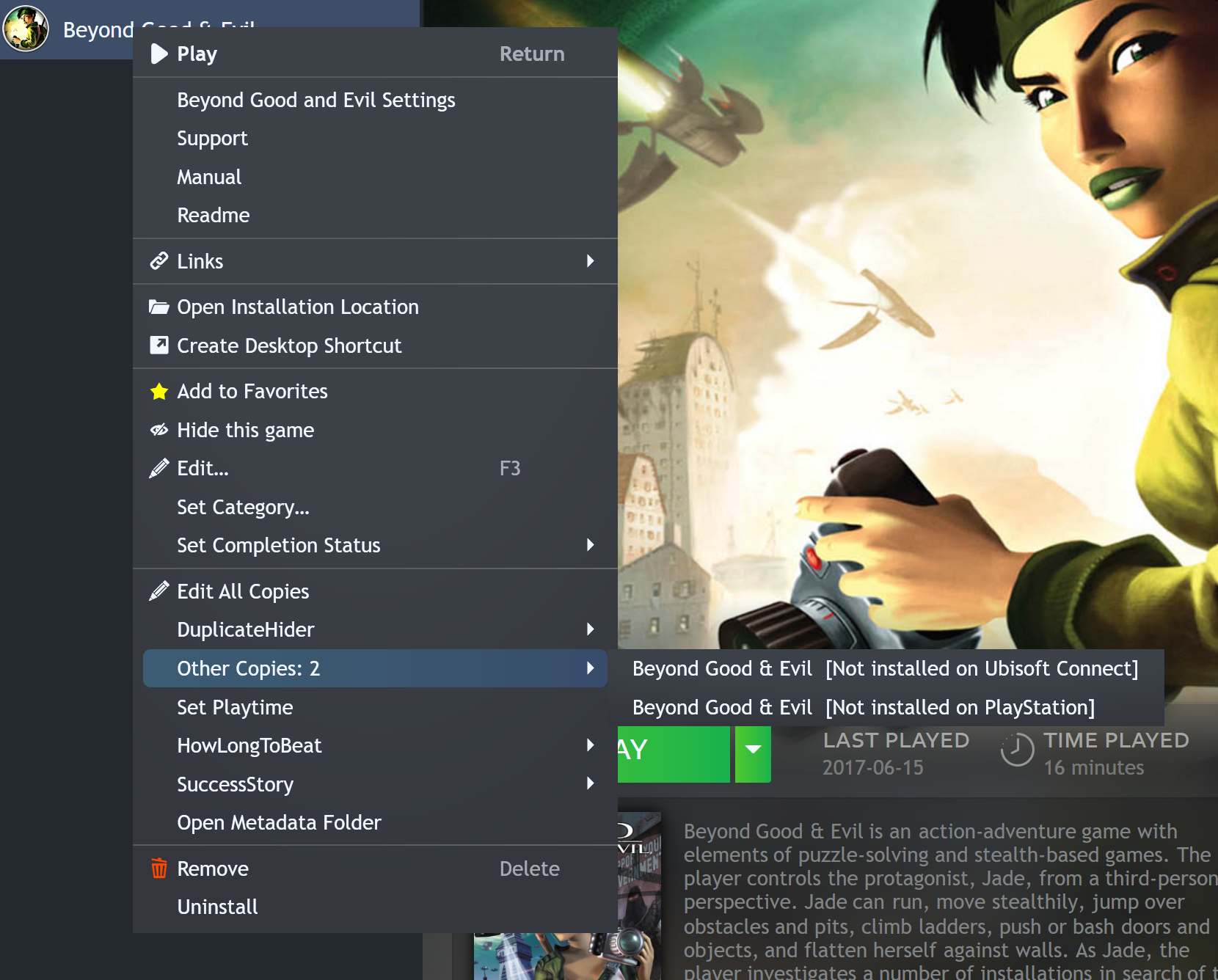Choose Edit All Copies
The height and width of the screenshot is (980, 1218).
(375, 591)
